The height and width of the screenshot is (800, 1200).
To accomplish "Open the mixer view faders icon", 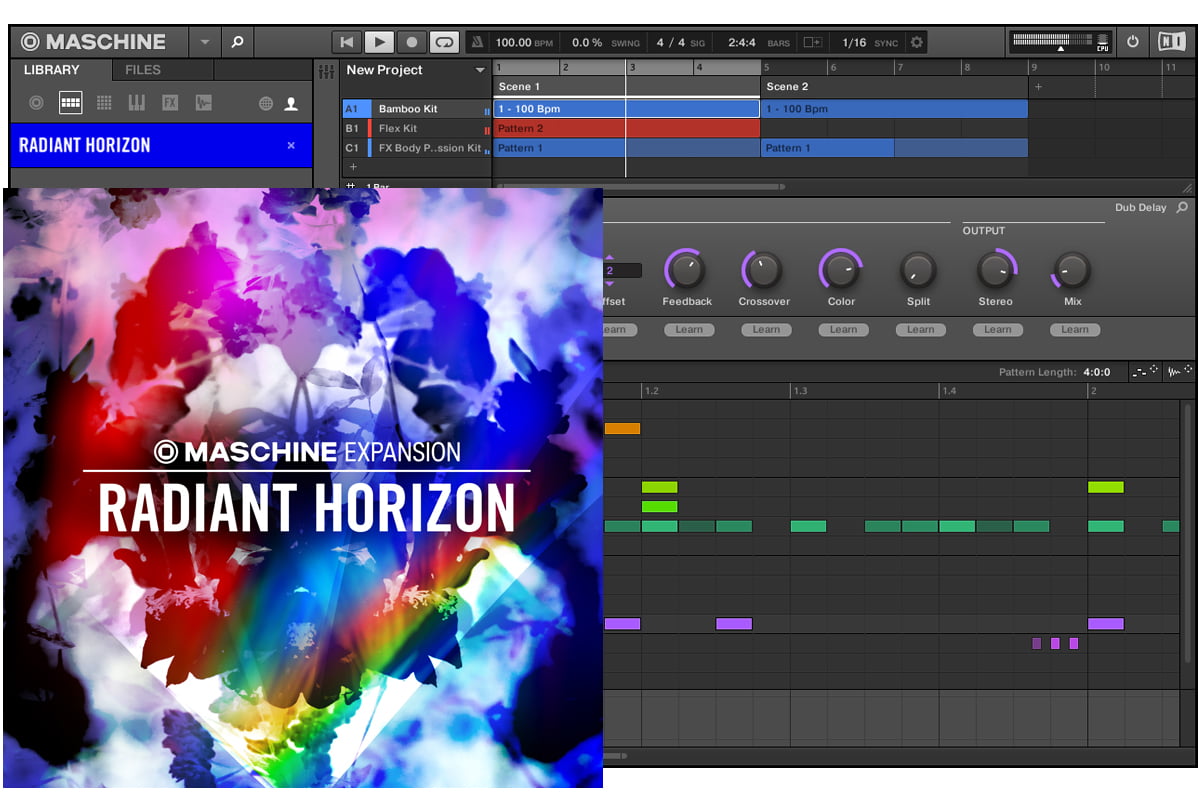I will (x=326, y=72).
